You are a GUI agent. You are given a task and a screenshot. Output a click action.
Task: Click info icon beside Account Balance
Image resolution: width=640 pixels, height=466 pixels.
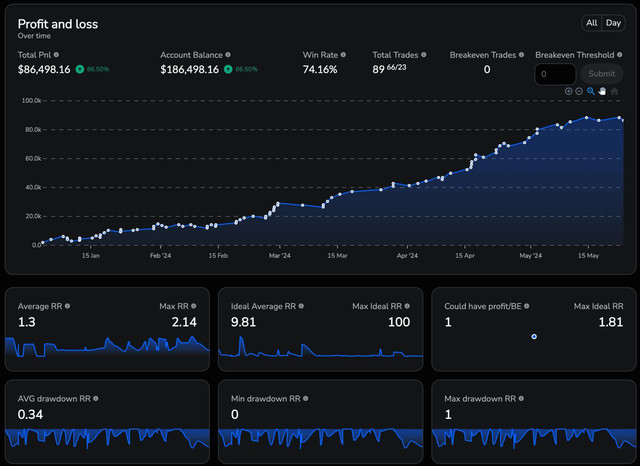[228, 55]
